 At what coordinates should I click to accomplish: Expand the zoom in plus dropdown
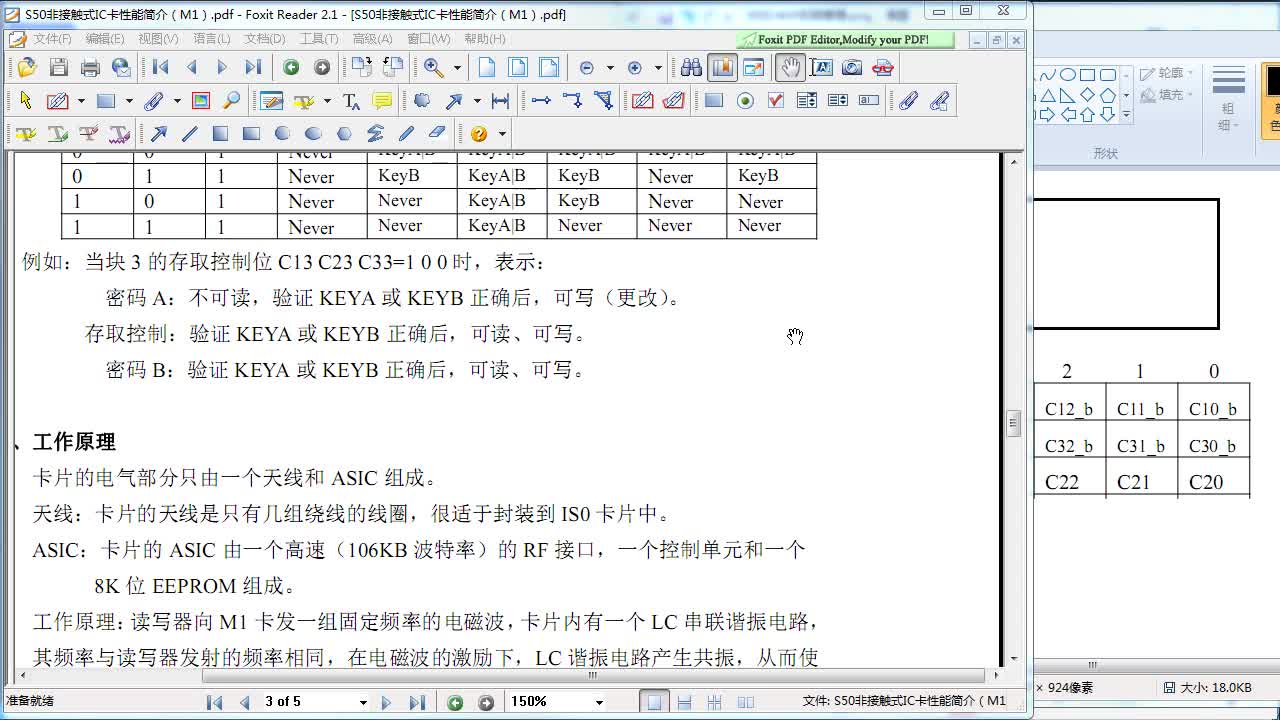pyautogui.click(x=657, y=68)
